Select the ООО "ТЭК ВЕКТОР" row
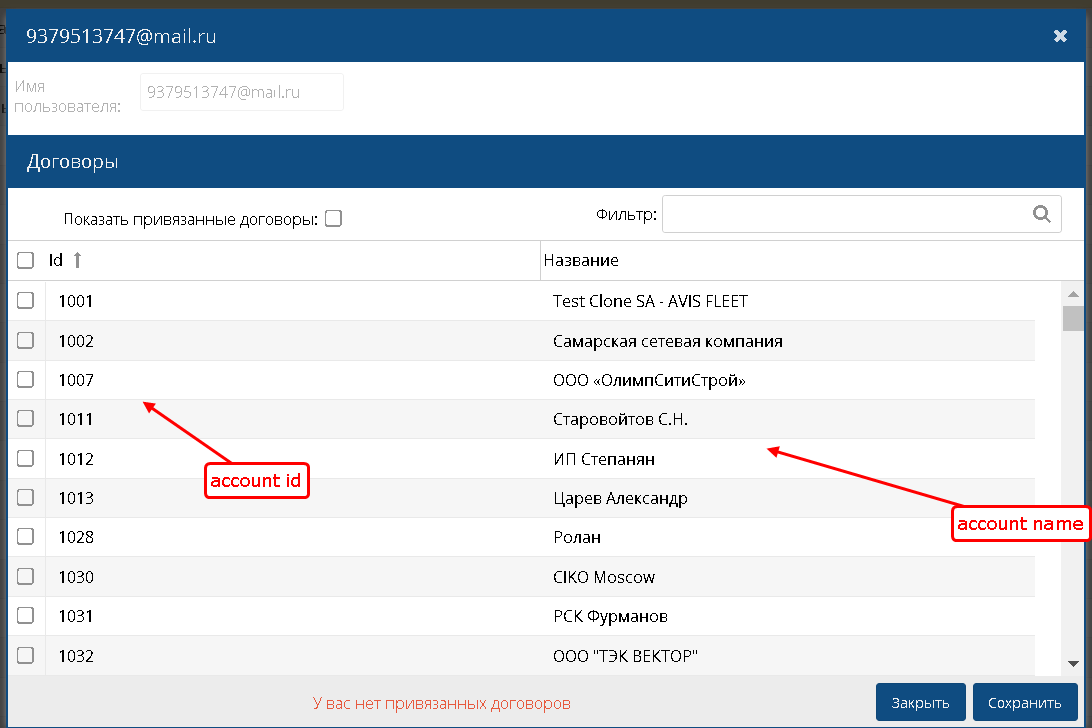The height and width of the screenshot is (728, 1092). coord(625,656)
